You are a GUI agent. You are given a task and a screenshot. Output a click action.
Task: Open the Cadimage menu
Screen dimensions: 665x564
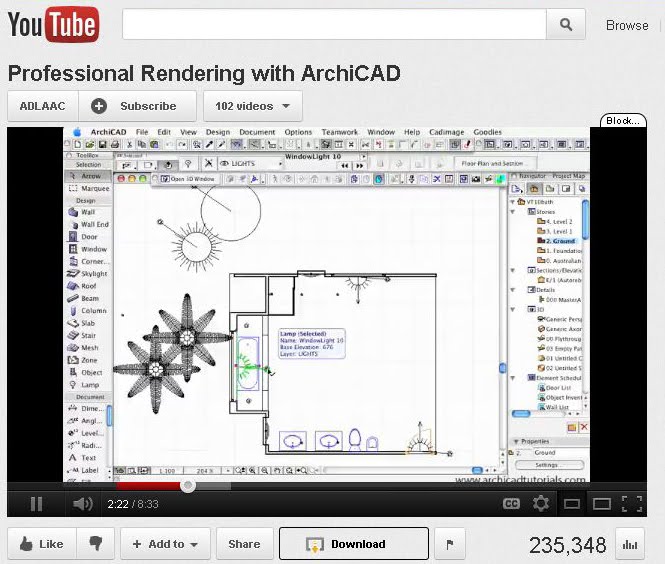point(447,132)
